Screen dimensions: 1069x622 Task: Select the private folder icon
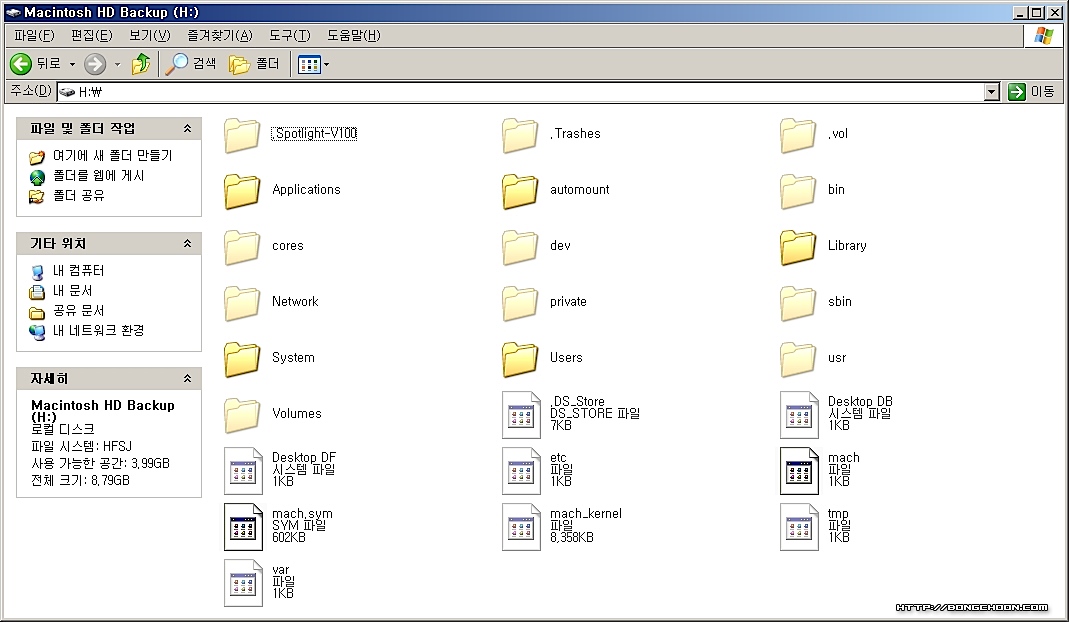click(x=520, y=302)
